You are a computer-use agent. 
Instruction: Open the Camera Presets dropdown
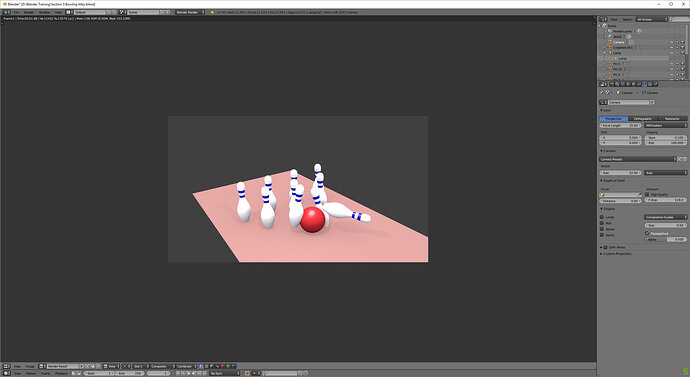pyautogui.click(x=637, y=159)
